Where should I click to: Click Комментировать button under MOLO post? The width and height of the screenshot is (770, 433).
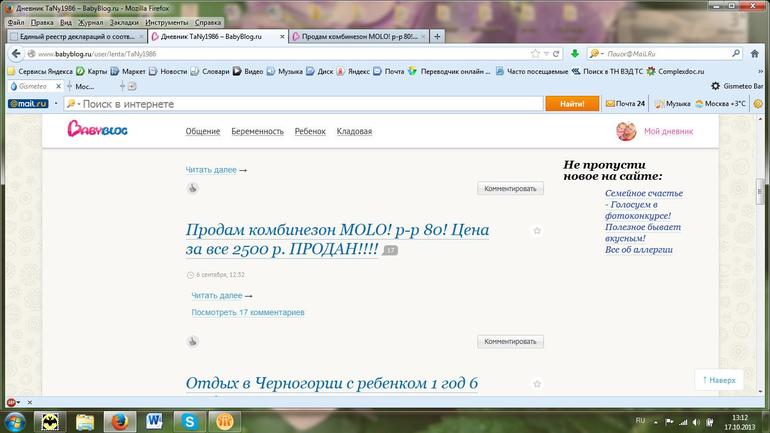[510, 341]
